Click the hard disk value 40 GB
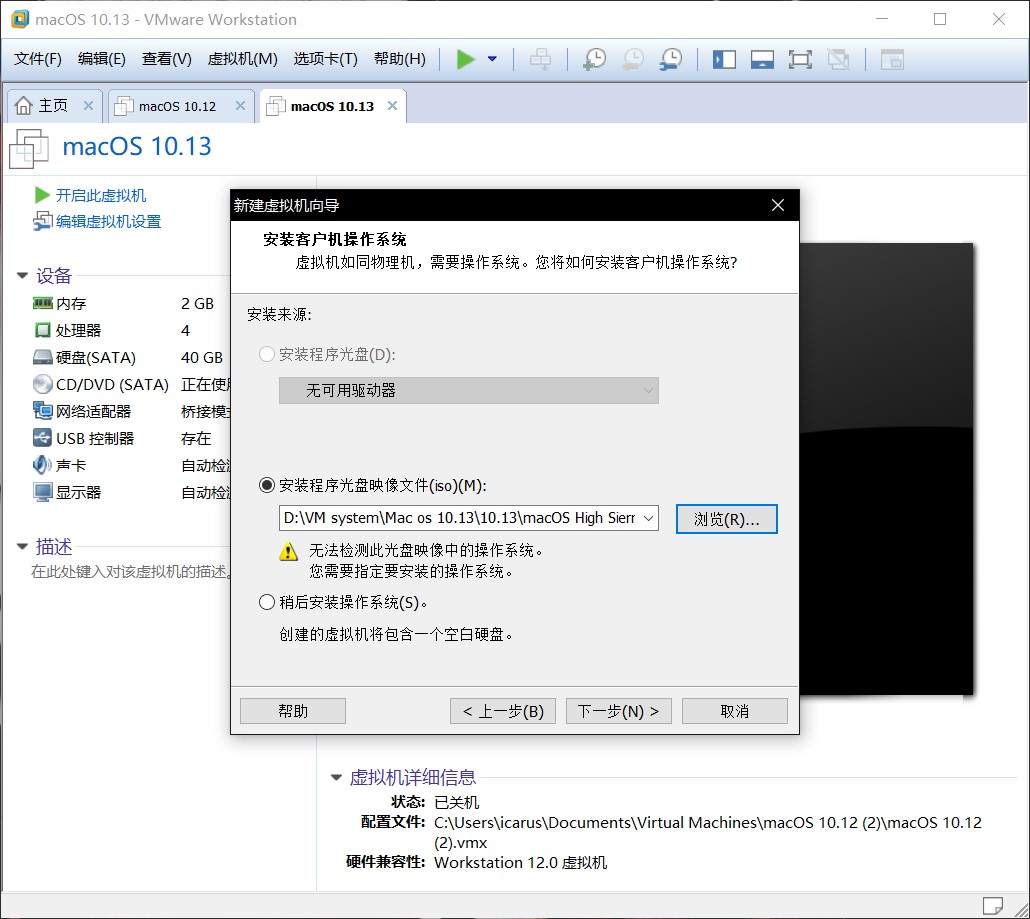 click(202, 357)
